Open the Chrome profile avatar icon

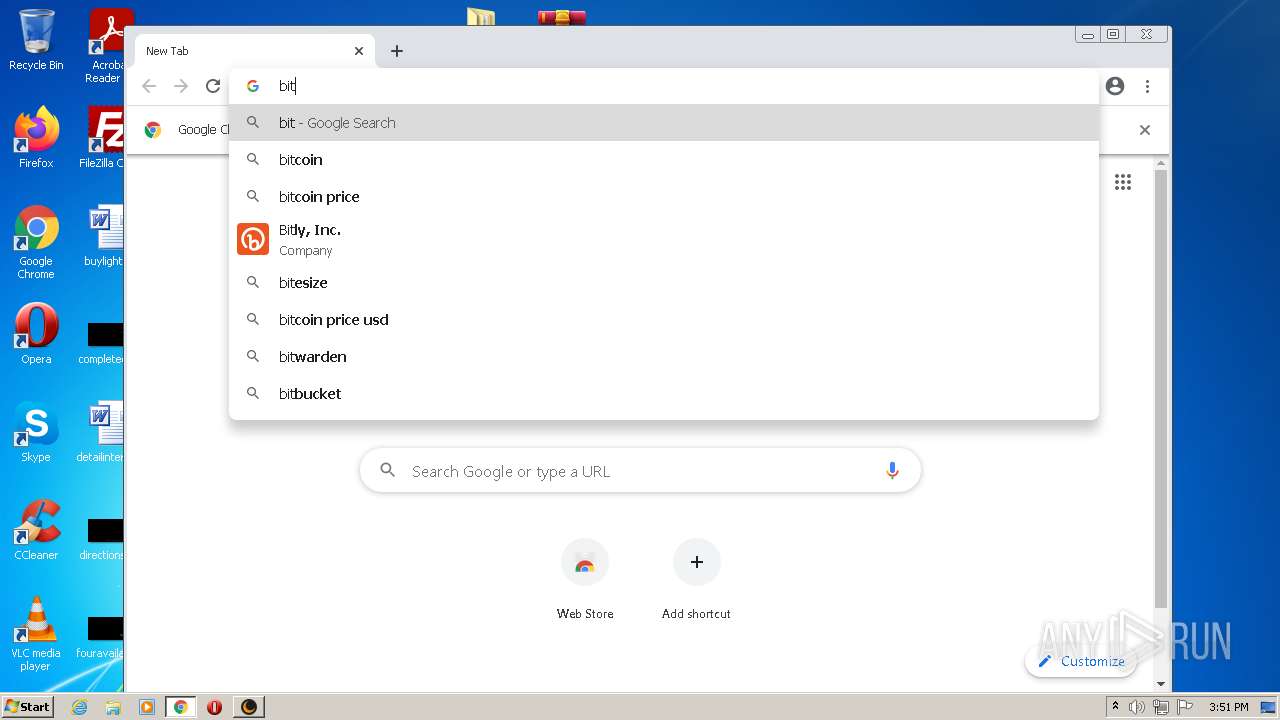pyautogui.click(x=1115, y=86)
